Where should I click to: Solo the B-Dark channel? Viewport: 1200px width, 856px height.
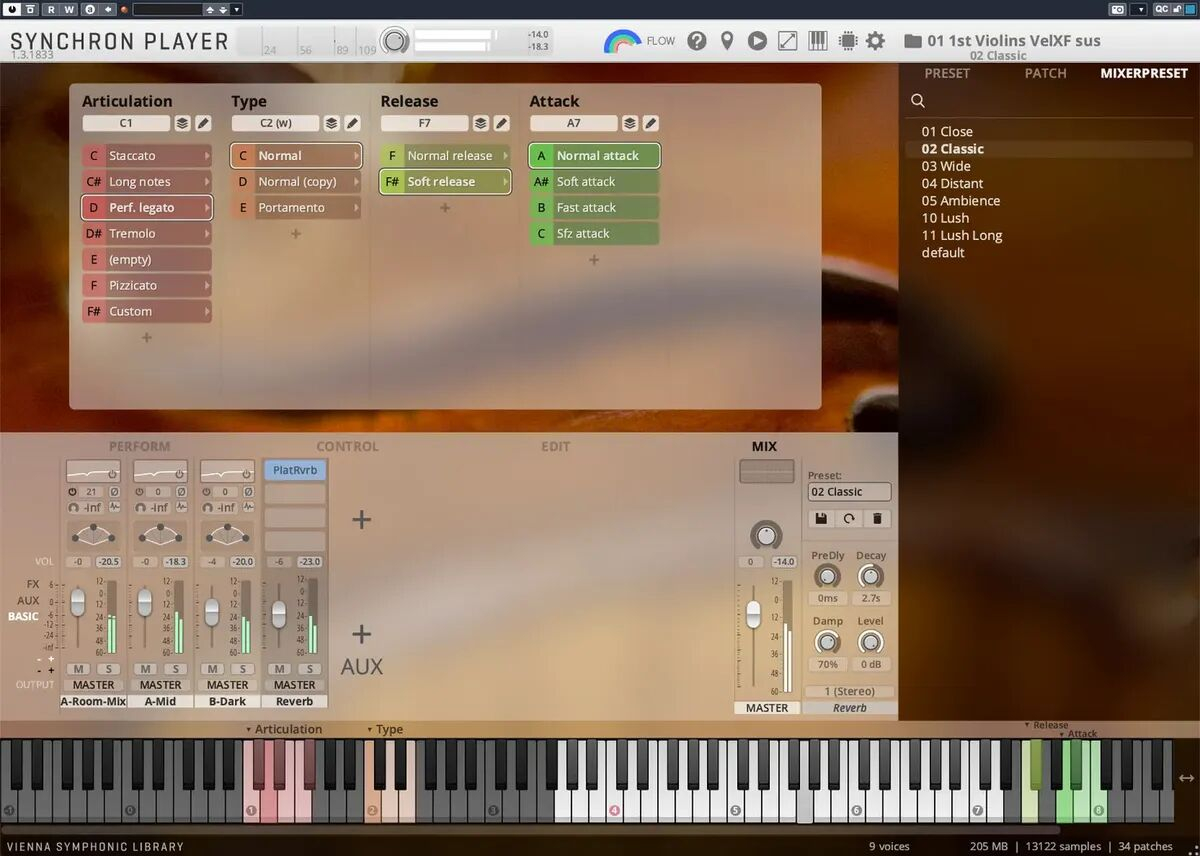coord(242,669)
